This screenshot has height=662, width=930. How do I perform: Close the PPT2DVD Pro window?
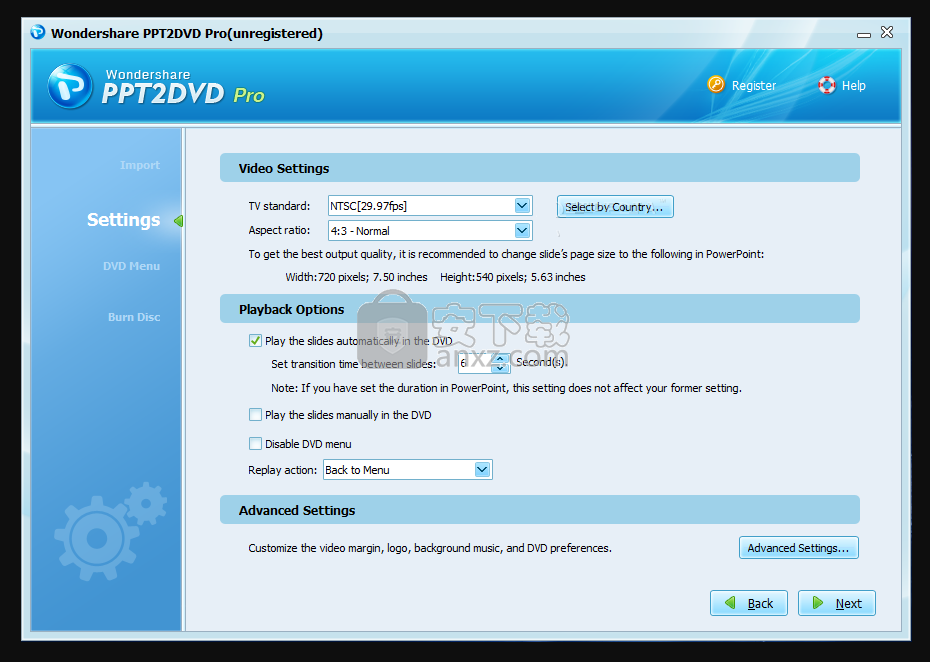pos(887,32)
